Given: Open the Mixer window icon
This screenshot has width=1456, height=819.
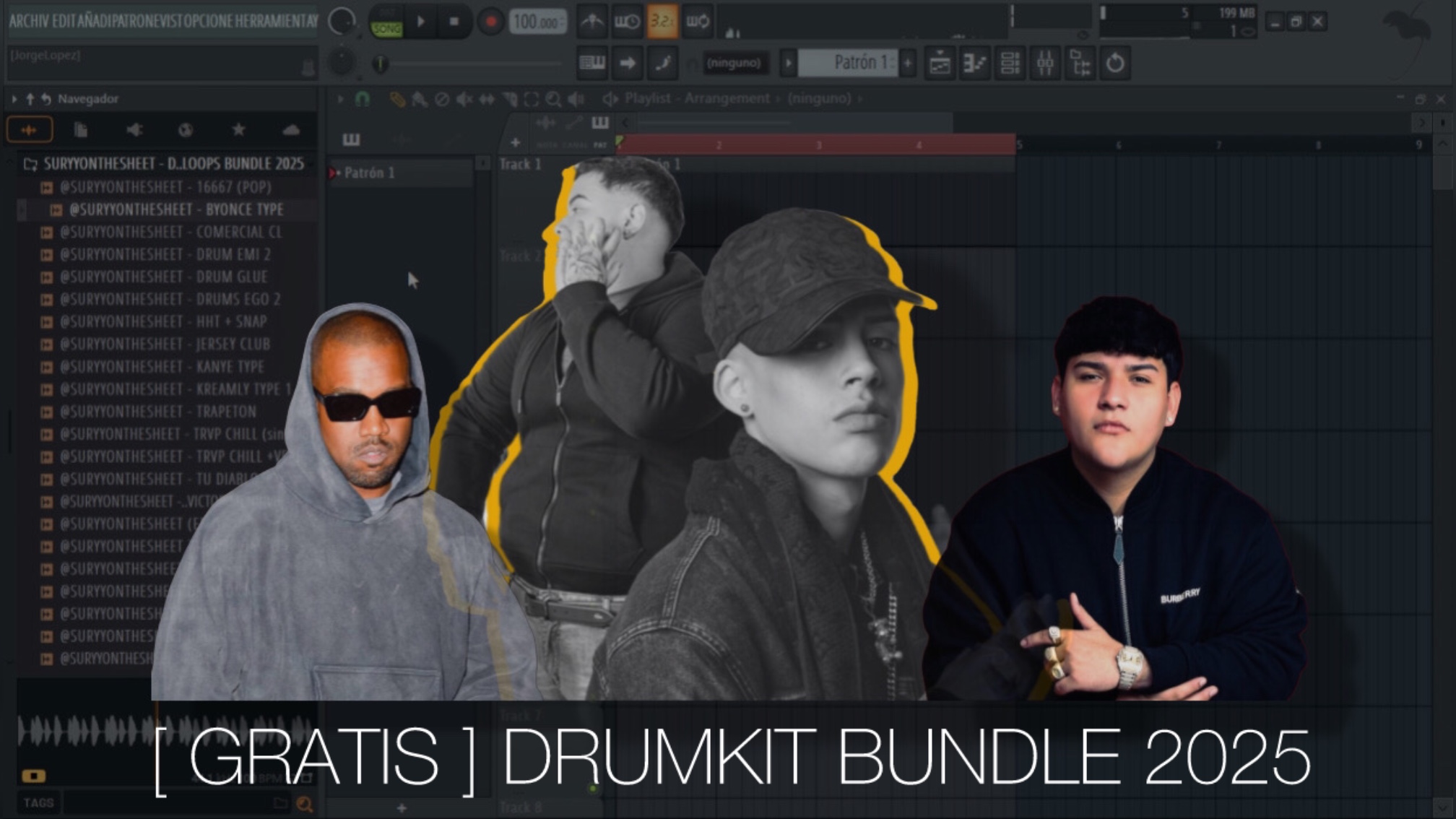Looking at the screenshot, I should pos(1045,64).
